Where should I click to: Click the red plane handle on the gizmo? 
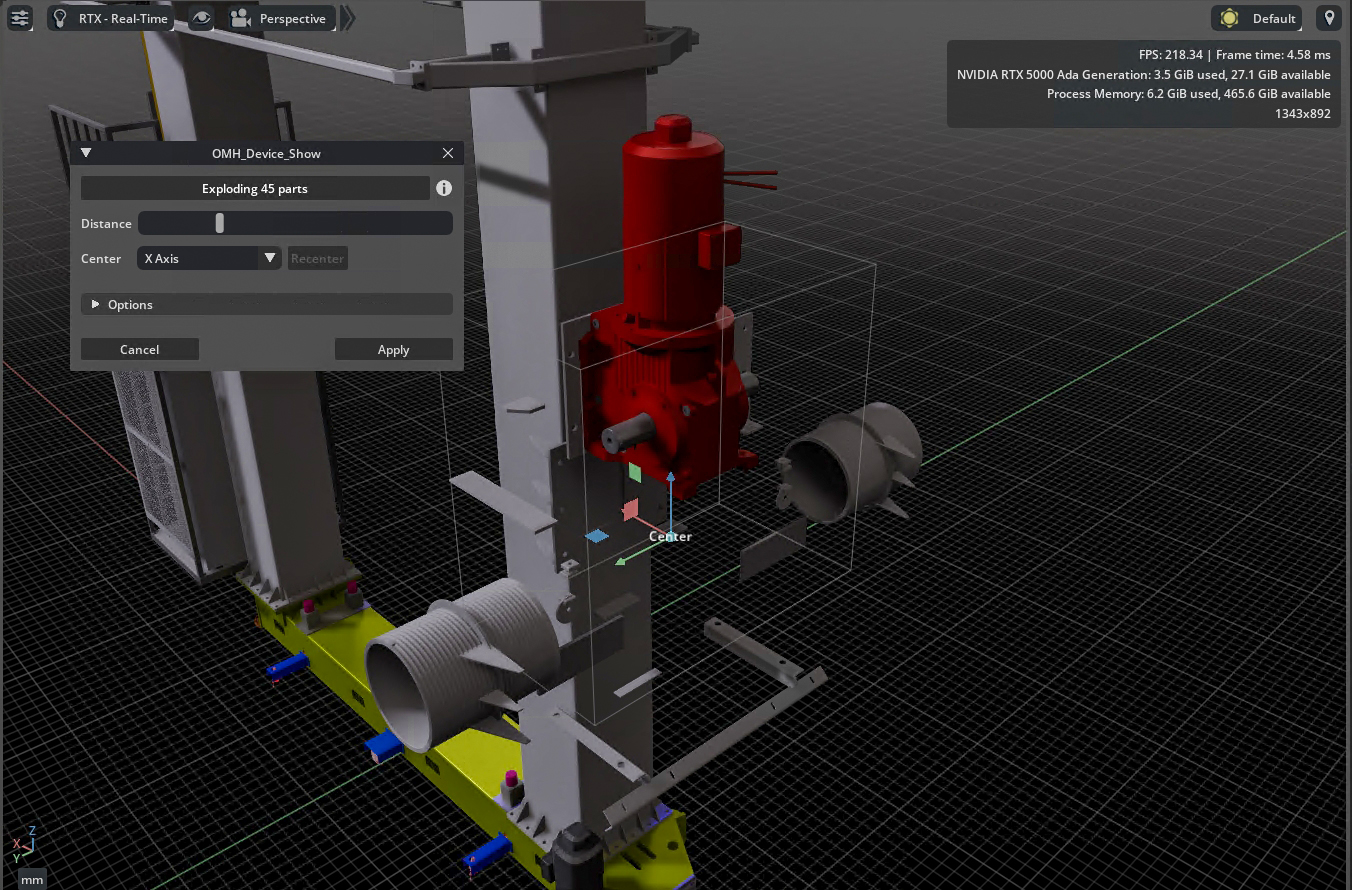[630, 511]
